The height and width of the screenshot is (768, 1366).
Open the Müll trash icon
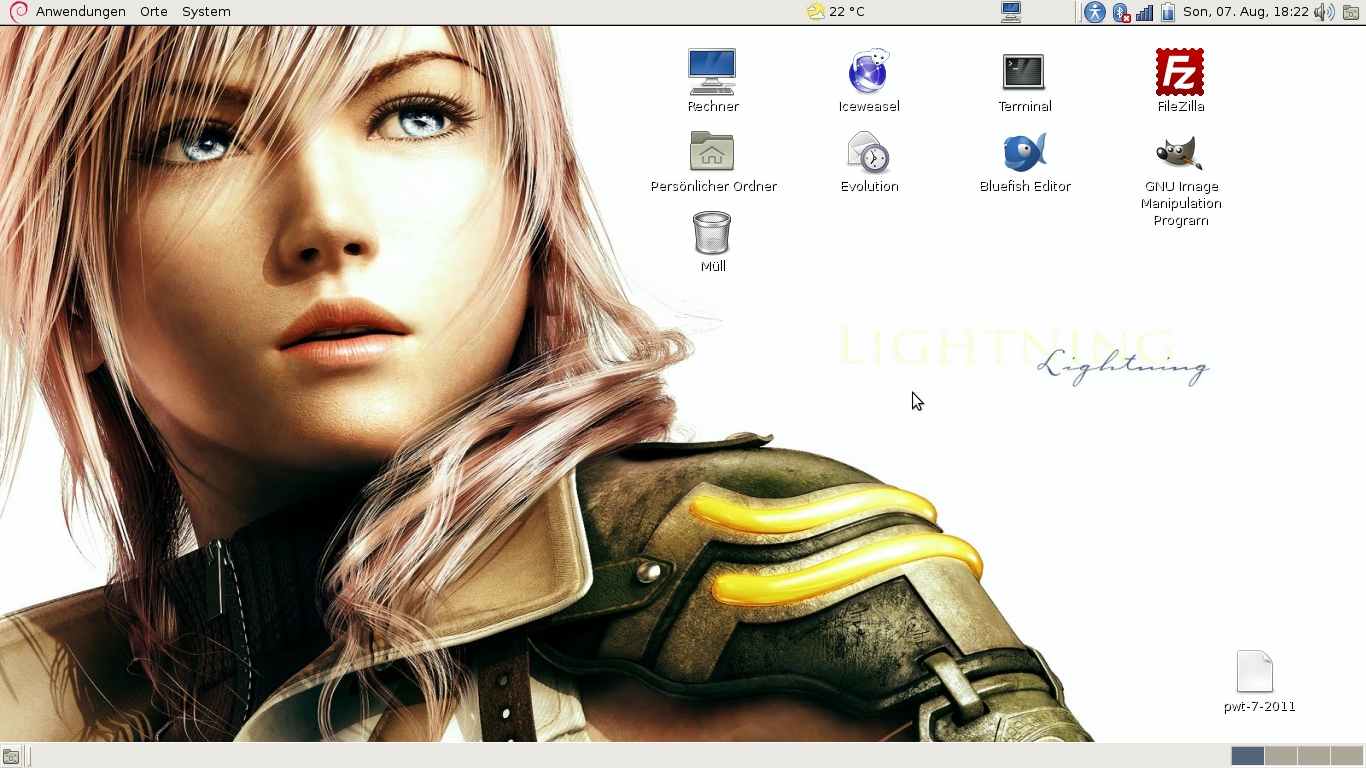[x=712, y=232]
